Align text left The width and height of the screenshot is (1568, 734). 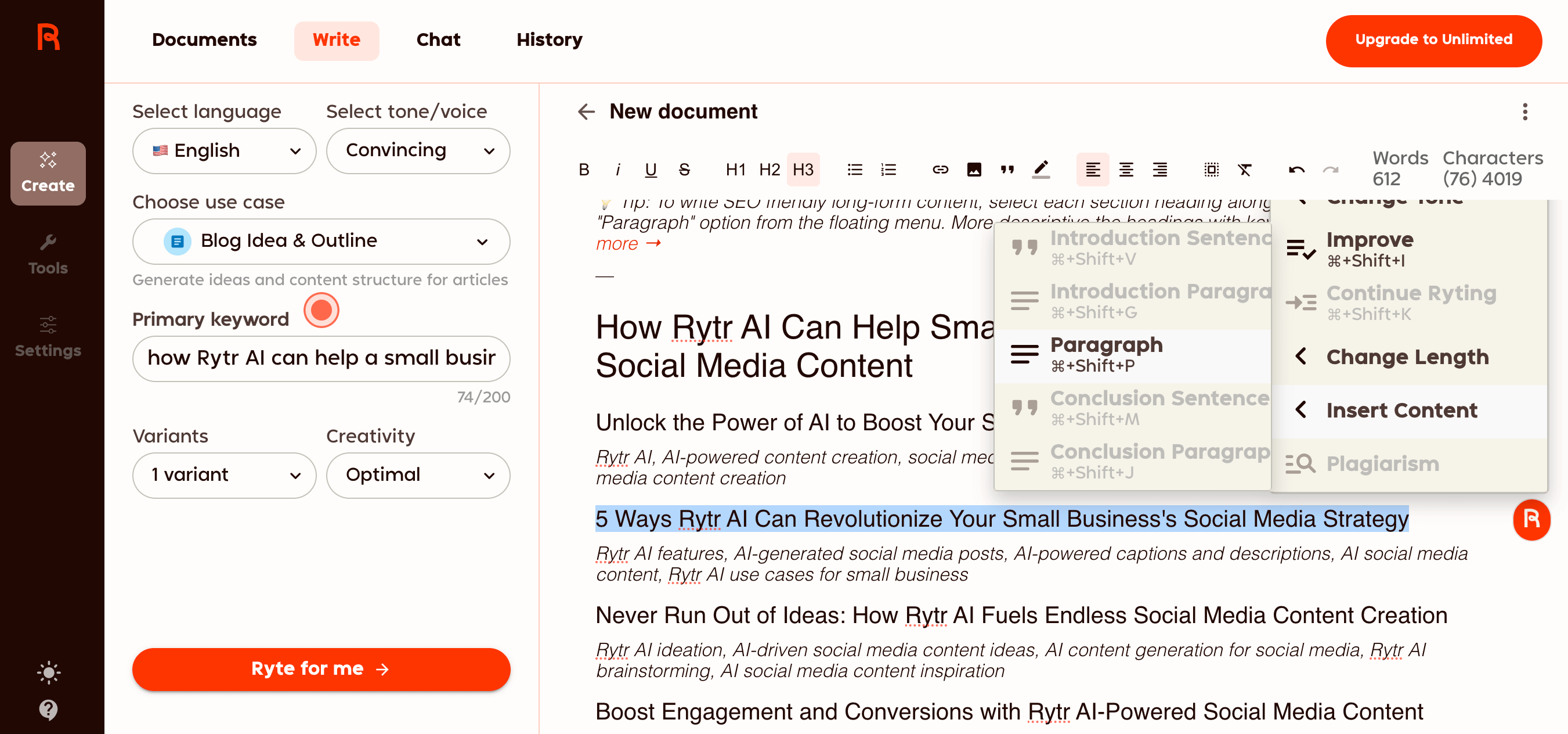point(1093,170)
